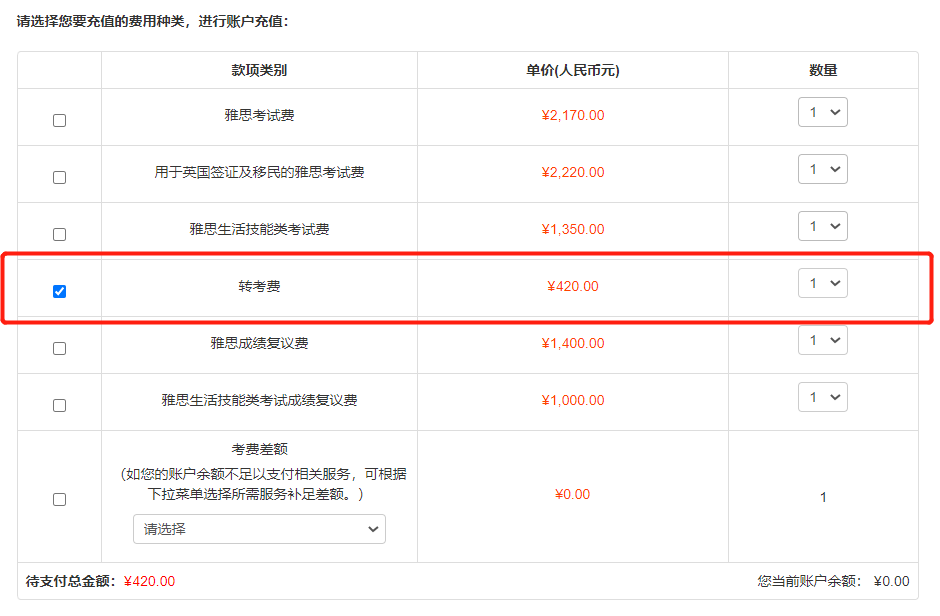This screenshot has height=616, width=940.
Task: Open quantity dropdown for 雅思考试费
Action: 822,111
